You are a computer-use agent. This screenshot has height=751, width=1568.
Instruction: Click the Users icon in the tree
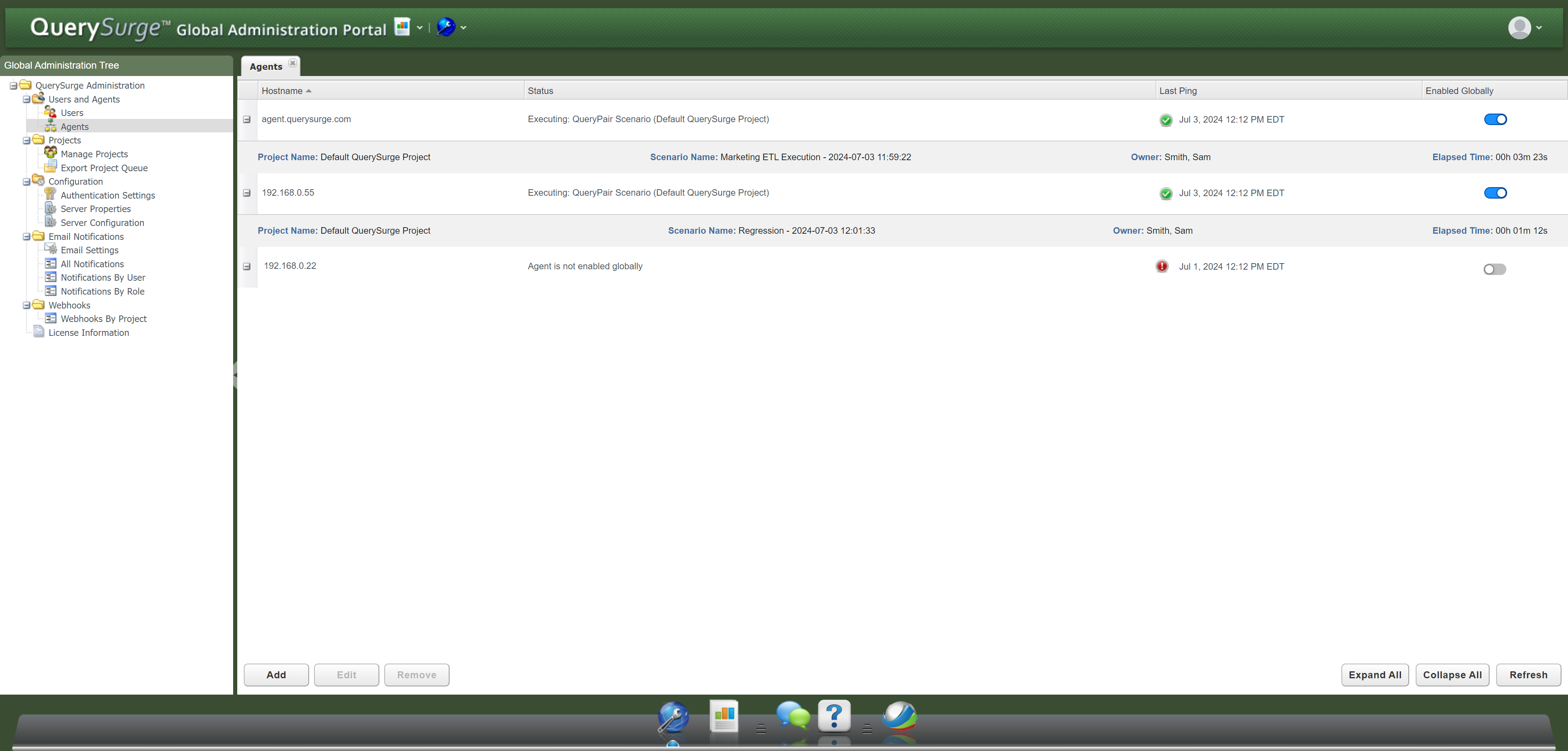(x=51, y=112)
